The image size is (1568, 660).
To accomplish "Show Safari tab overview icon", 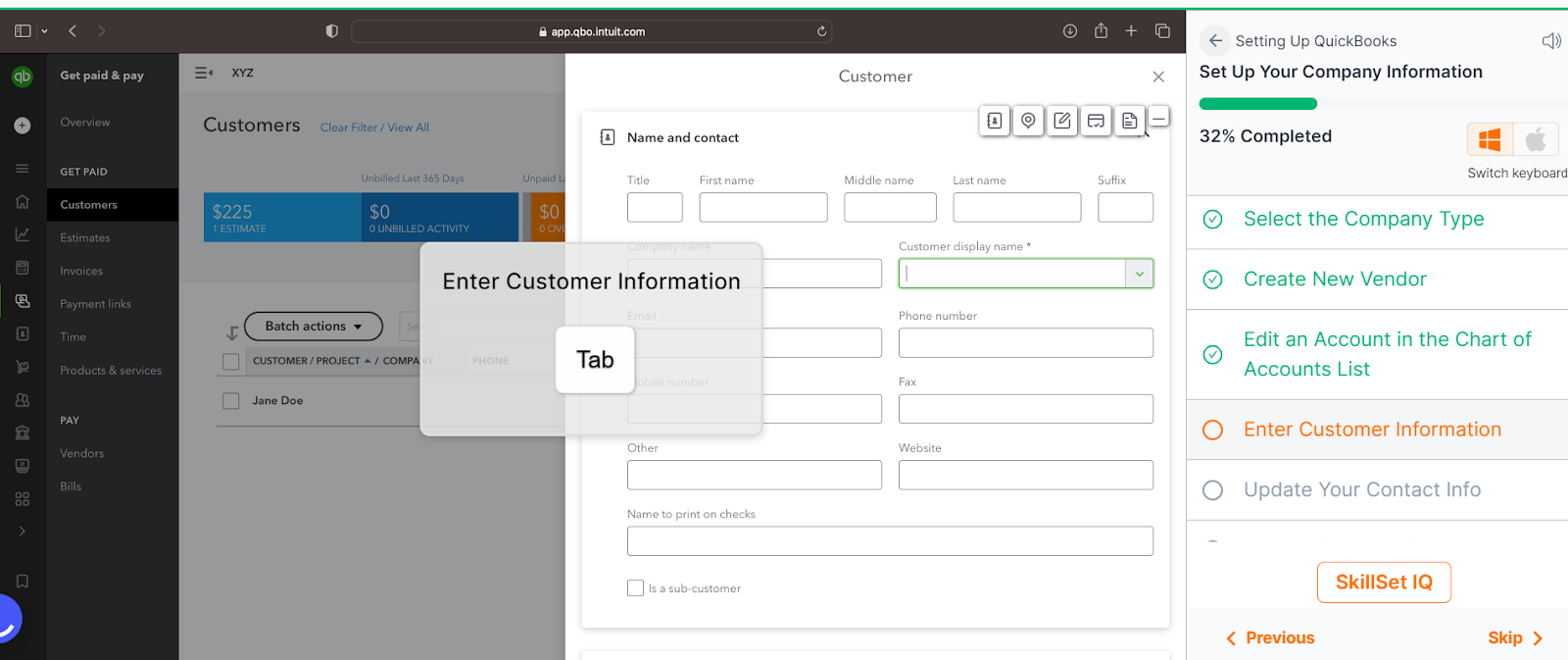I will point(1162,31).
